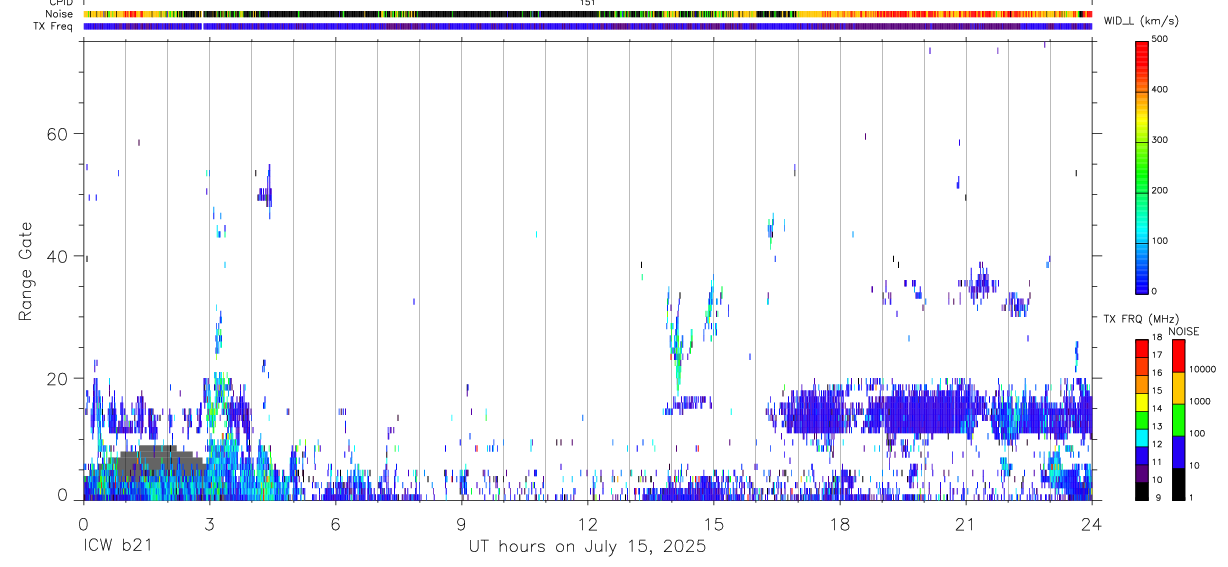Click the '500' tick on width scale
The image size is (1228, 567).
coord(1161,39)
